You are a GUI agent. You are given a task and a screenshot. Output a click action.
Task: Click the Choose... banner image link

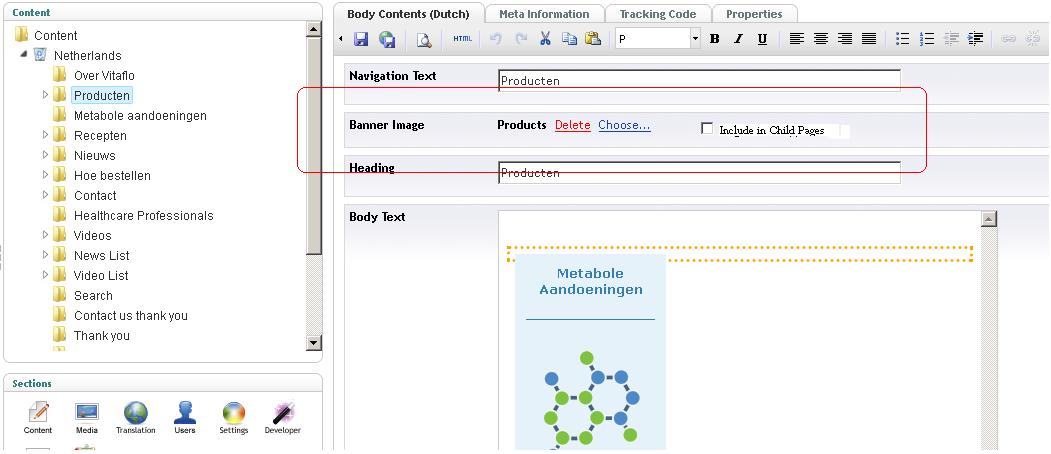click(x=624, y=125)
